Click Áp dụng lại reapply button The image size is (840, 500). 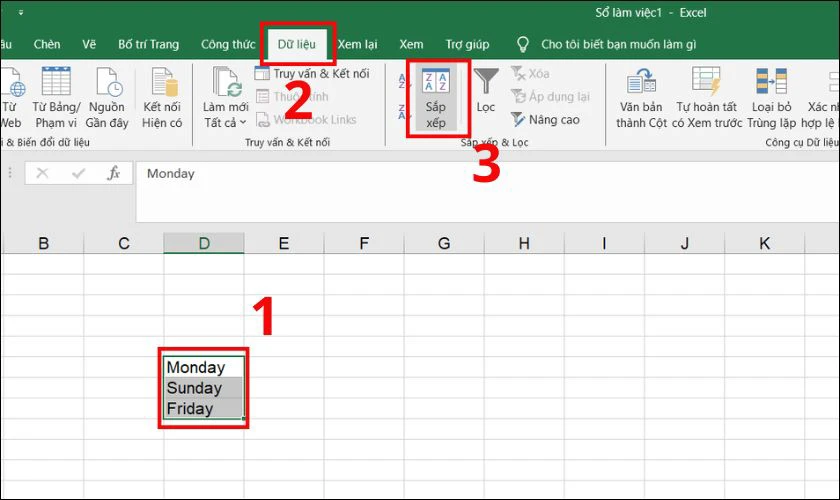[551, 96]
